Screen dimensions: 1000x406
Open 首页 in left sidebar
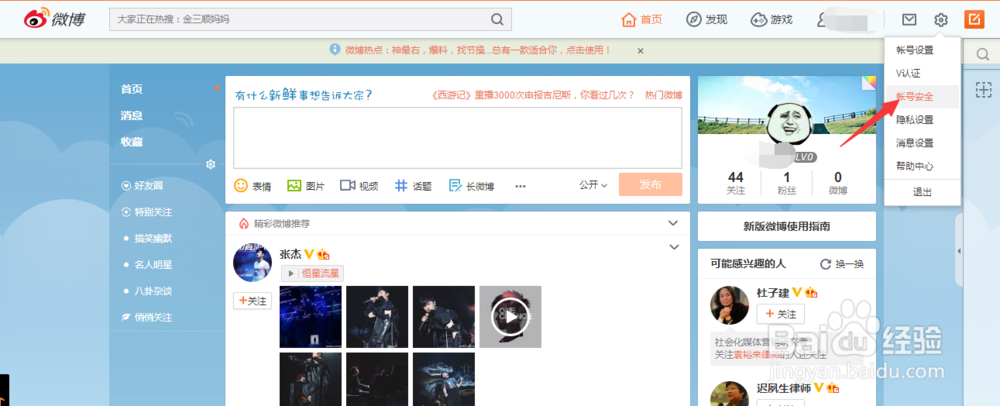pos(131,89)
